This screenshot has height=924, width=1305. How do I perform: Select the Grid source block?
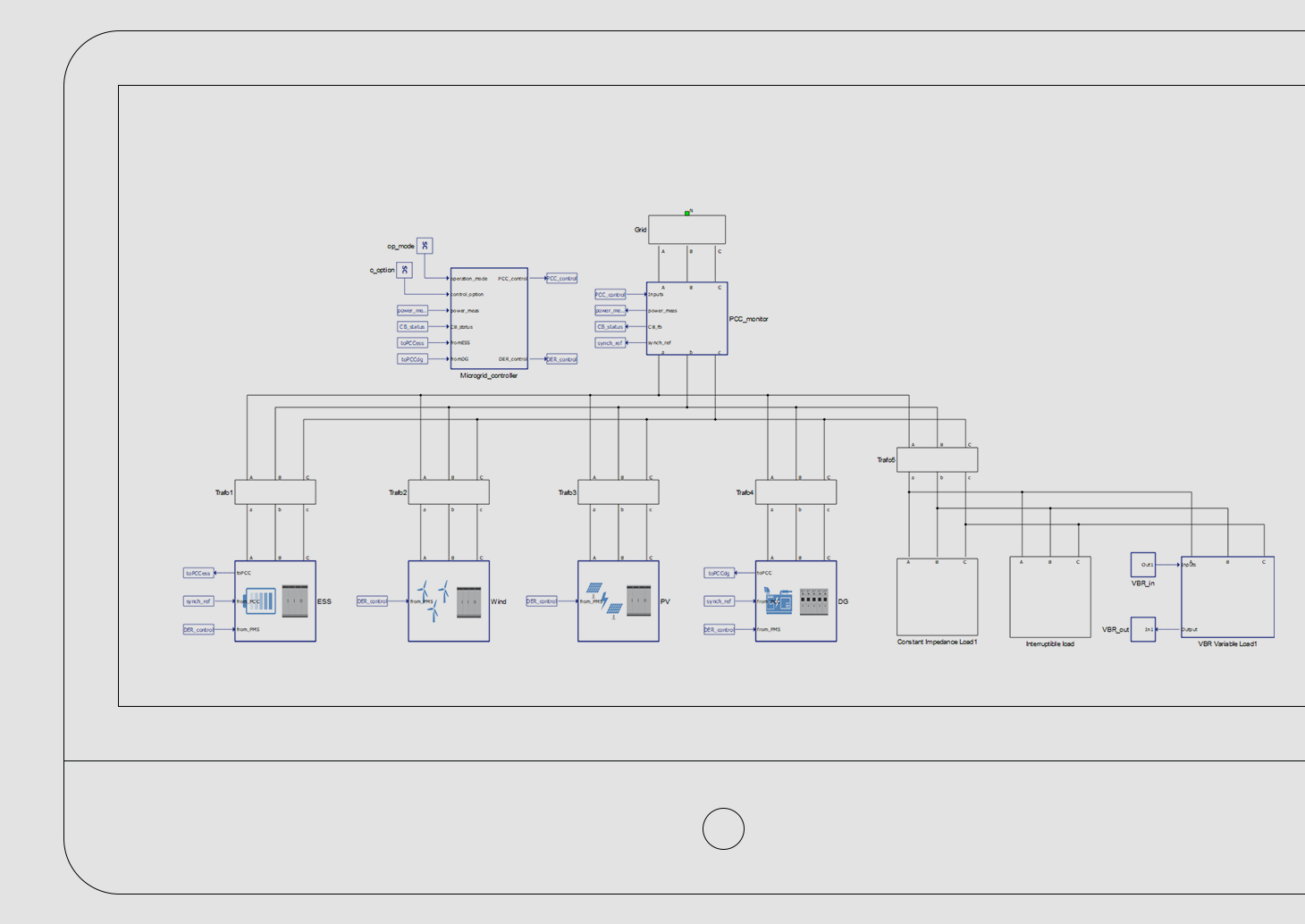tap(686, 230)
